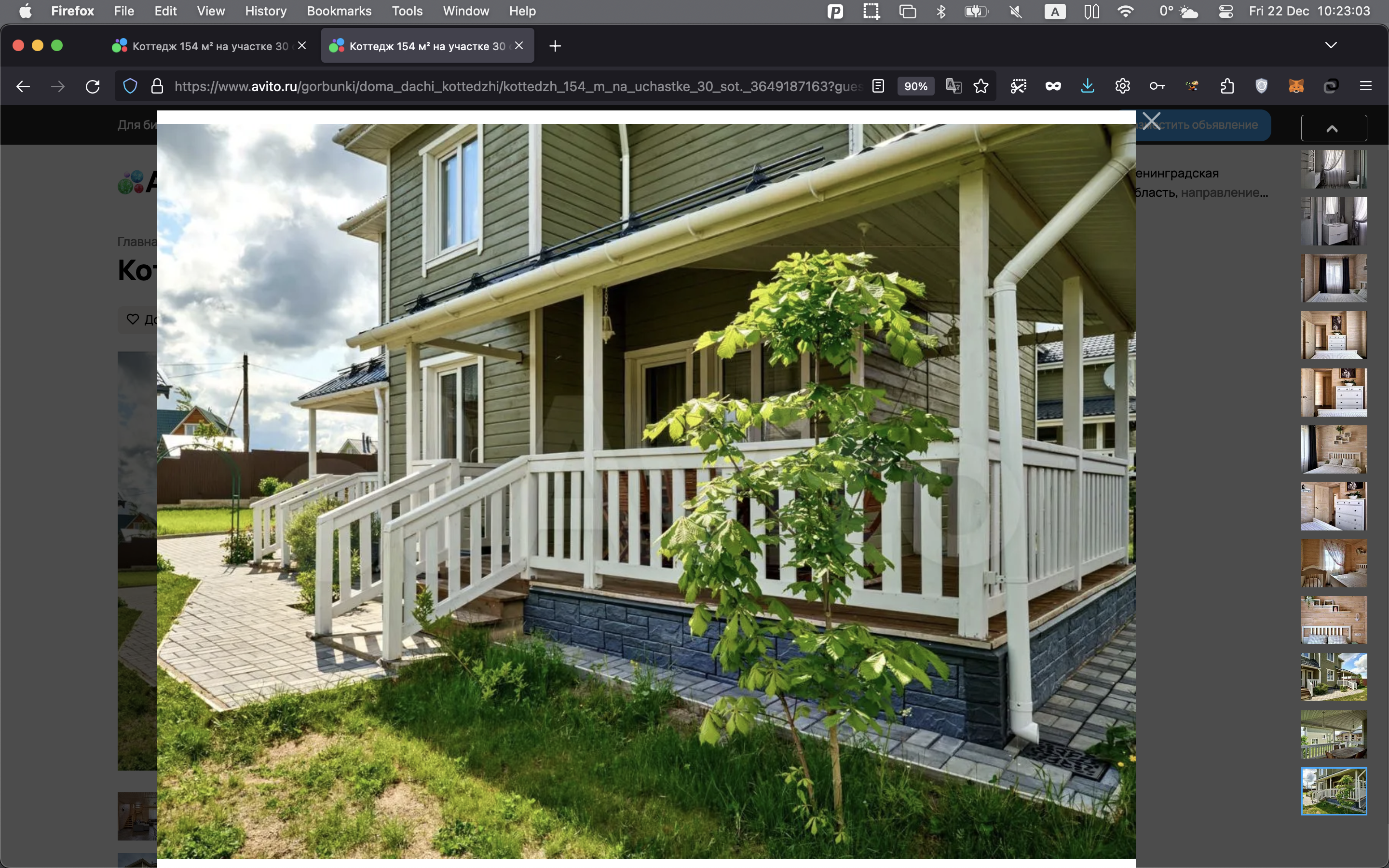
Task: Click the Firefox reload page button
Action: pos(93,86)
